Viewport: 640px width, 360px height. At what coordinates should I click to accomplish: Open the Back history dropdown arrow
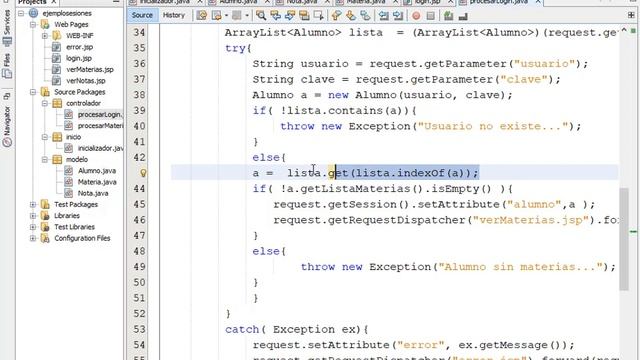click(x=226, y=16)
